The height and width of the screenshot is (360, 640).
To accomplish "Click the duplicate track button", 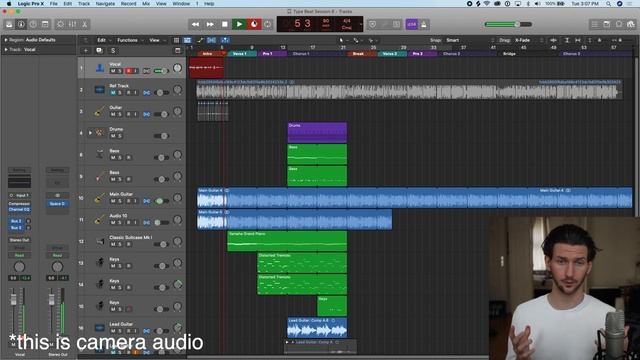I will click(99, 51).
